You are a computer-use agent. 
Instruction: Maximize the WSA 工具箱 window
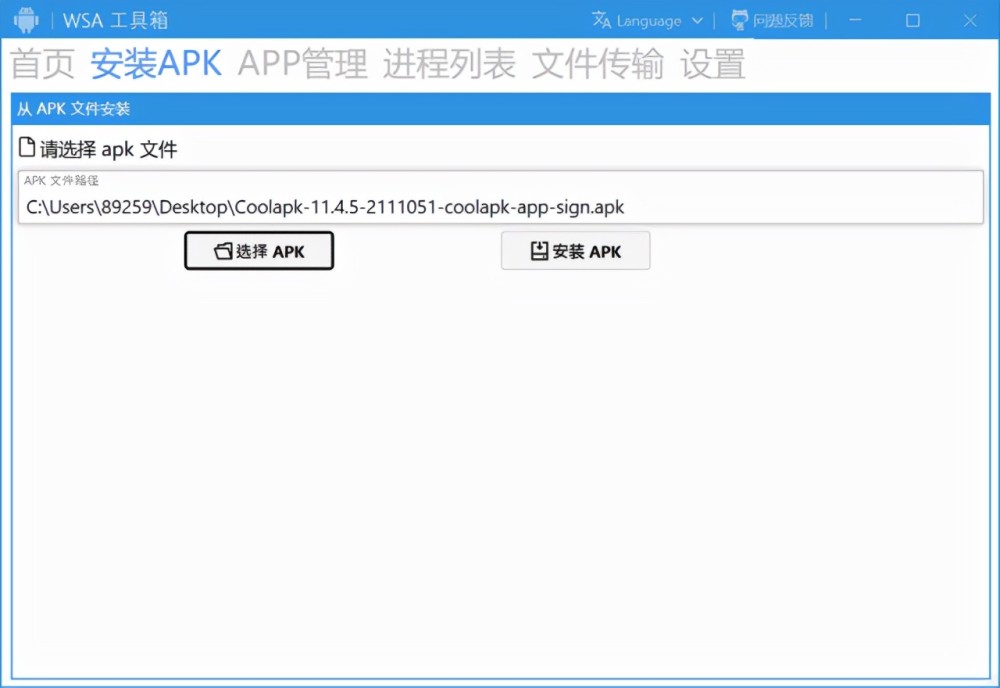click(x=912, y=21)
